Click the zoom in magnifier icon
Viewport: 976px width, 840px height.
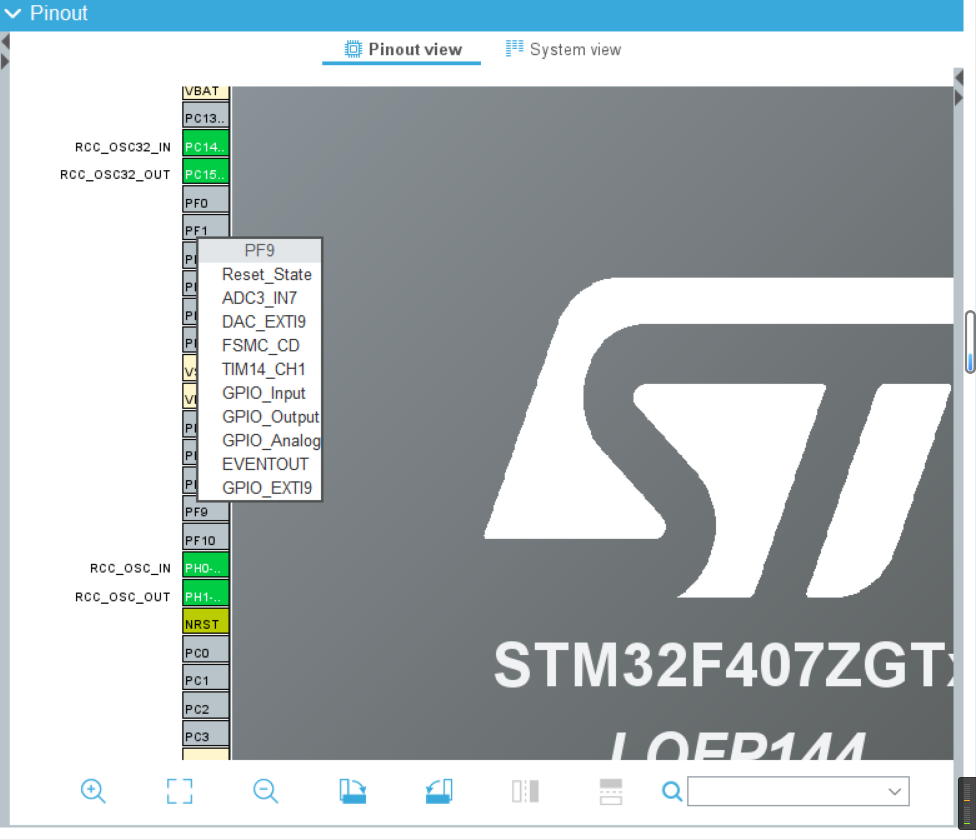coord(93,791)
